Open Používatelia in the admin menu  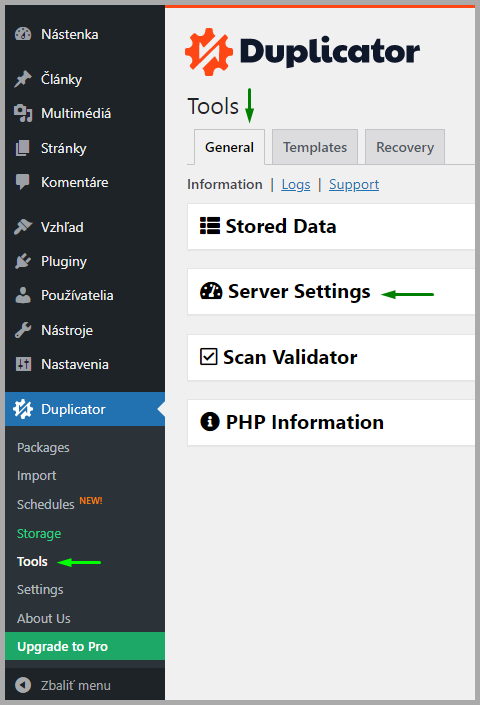click(85, 295)
